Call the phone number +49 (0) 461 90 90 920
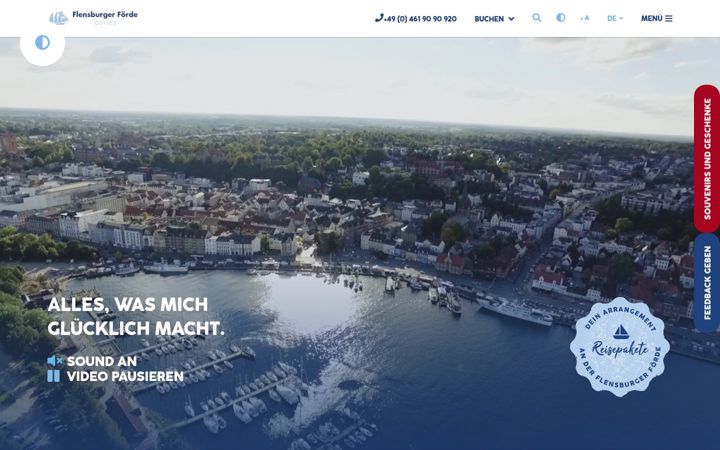Image resolution: width=720 pixels, height=450 pixels. (416, 19)
